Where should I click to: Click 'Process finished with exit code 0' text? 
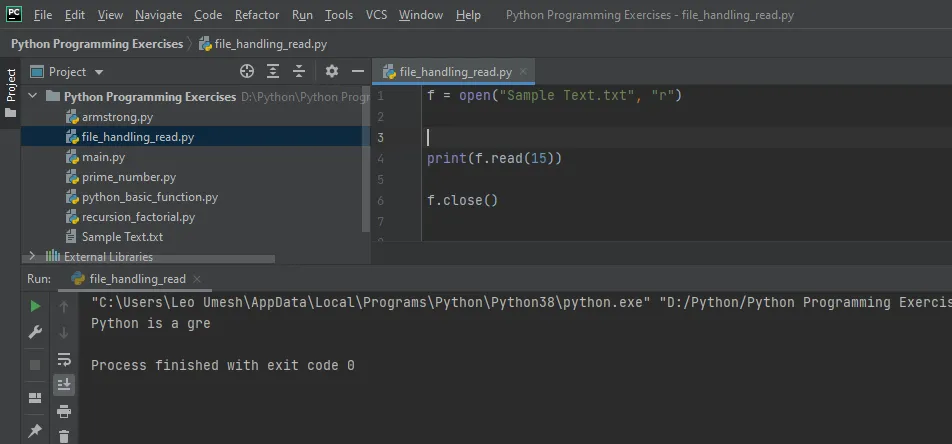(222, 365)
